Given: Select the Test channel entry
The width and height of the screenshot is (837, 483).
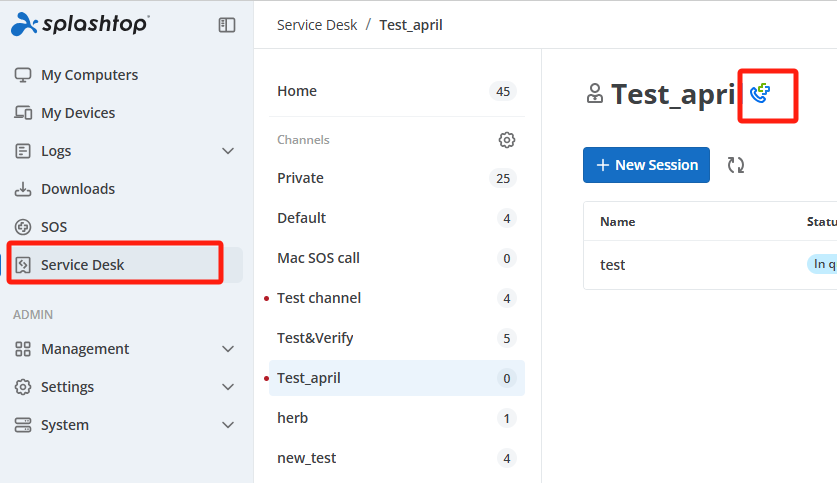Looking at the screenshot, I should pos(397,298).
